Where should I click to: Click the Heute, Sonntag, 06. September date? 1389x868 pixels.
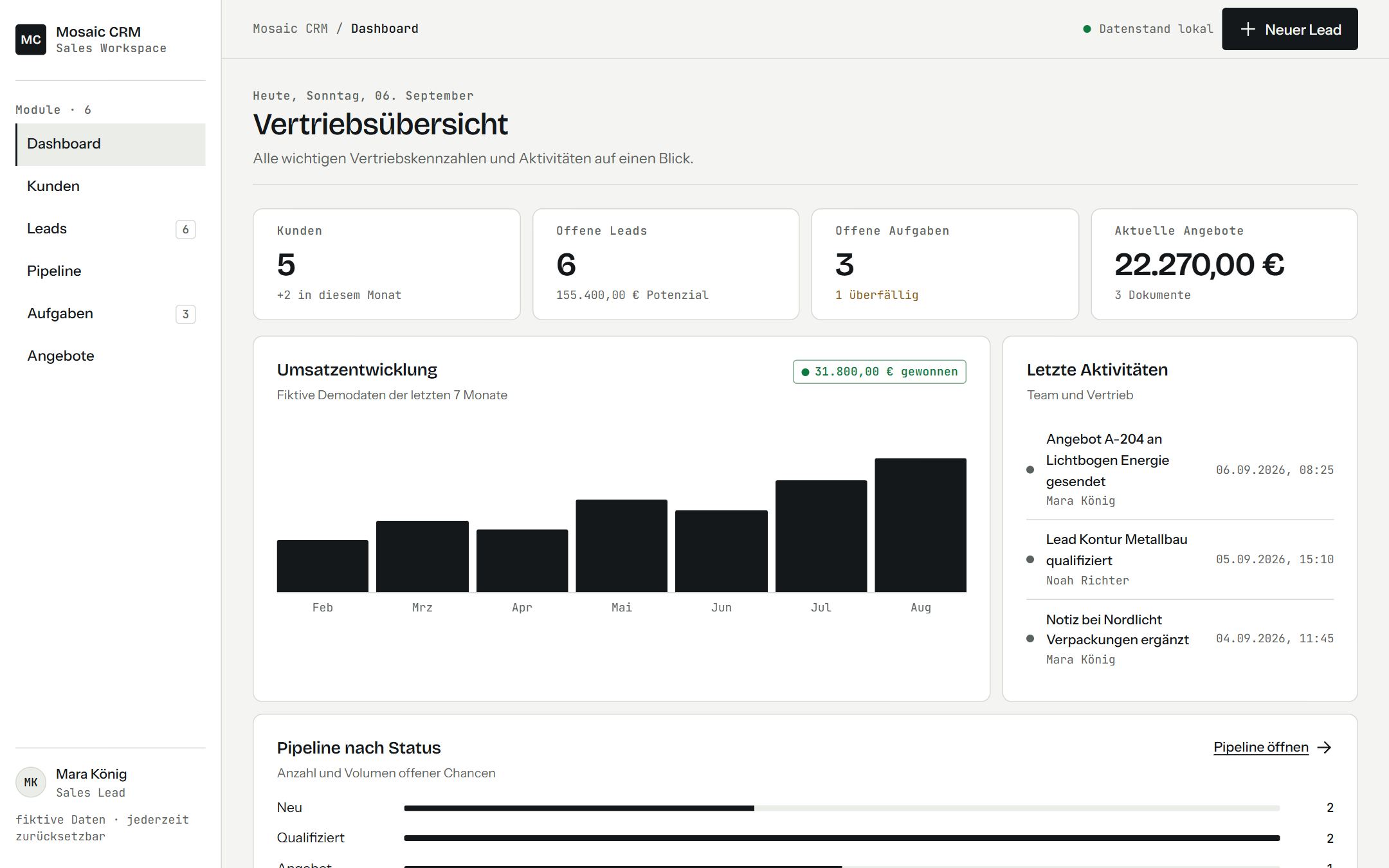coord(363,96)
